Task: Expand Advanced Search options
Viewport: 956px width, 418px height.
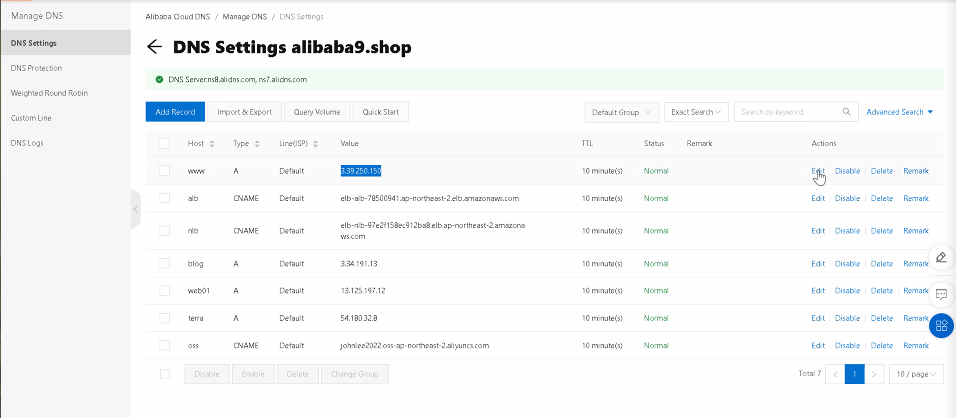Action: (899, 112)
